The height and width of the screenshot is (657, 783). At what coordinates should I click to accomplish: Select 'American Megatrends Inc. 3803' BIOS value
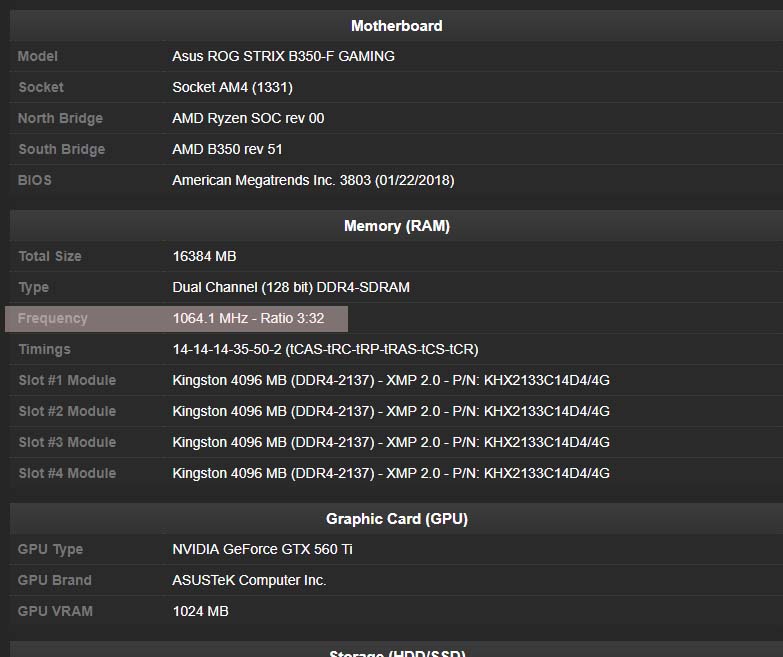(313, 180)
